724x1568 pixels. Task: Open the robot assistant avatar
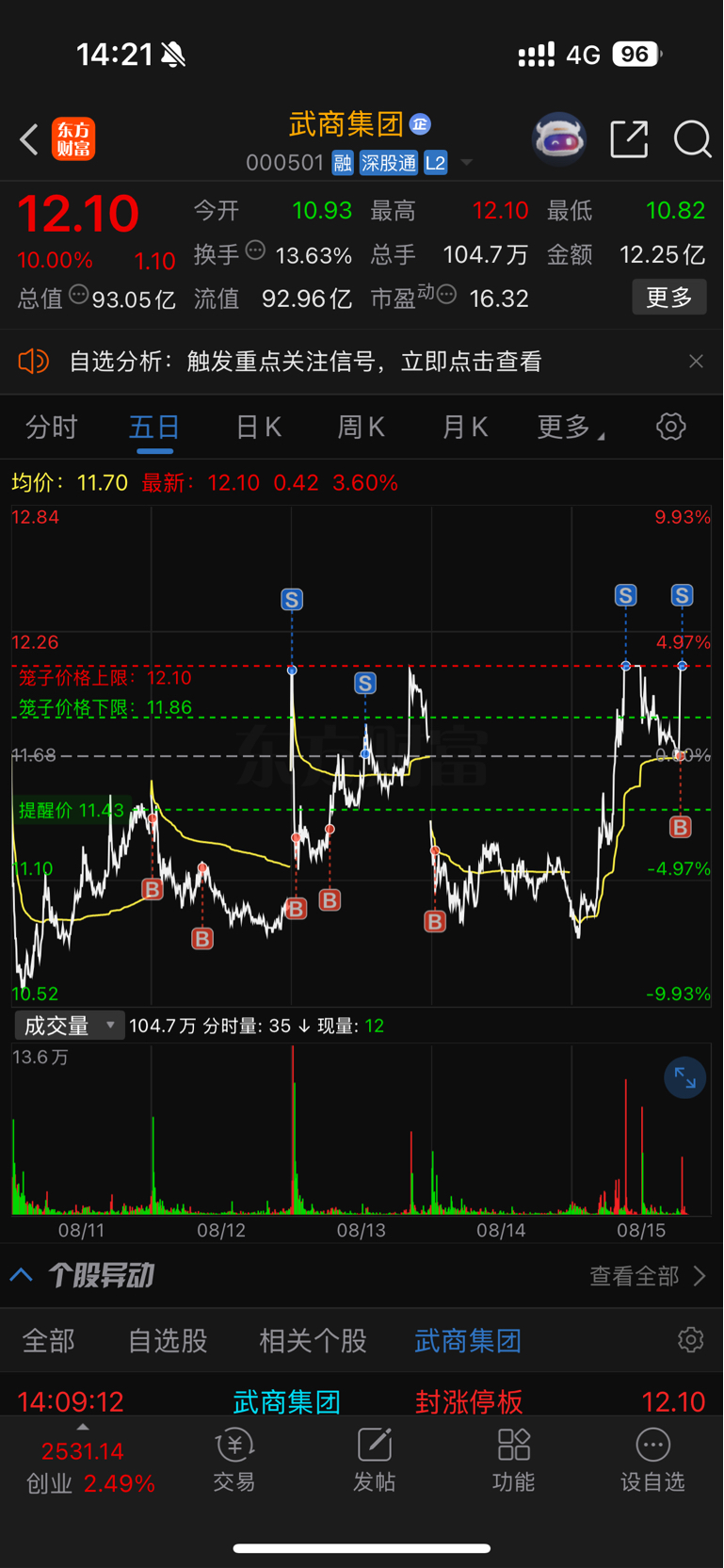pos(559,139)
